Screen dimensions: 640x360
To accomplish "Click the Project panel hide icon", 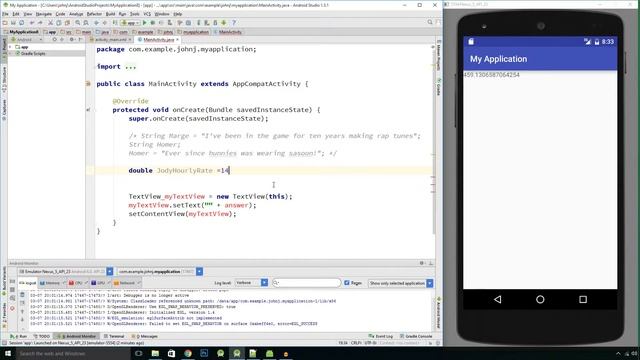I will coord(80,40).
